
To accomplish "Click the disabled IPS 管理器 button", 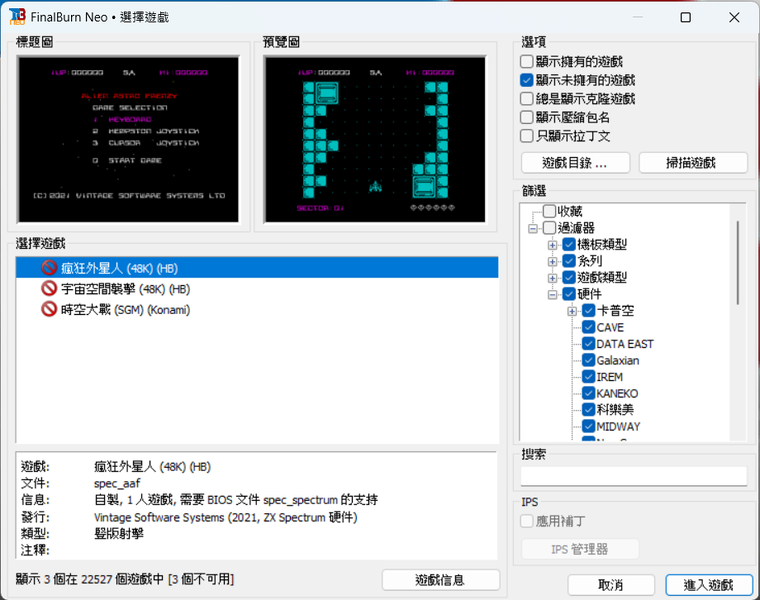I will pos(580,549).
